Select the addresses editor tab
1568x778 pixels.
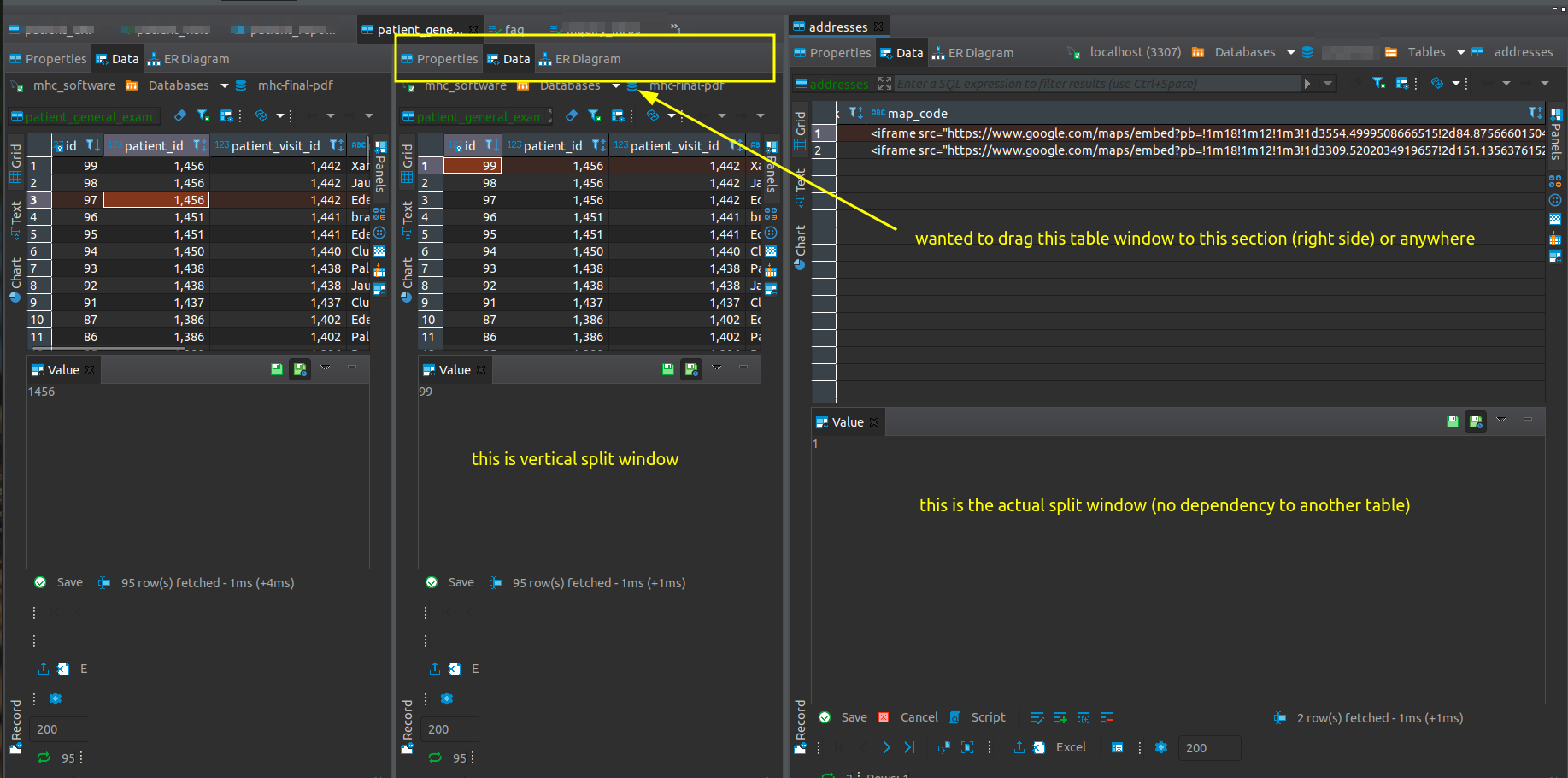(x=837, y=27)
